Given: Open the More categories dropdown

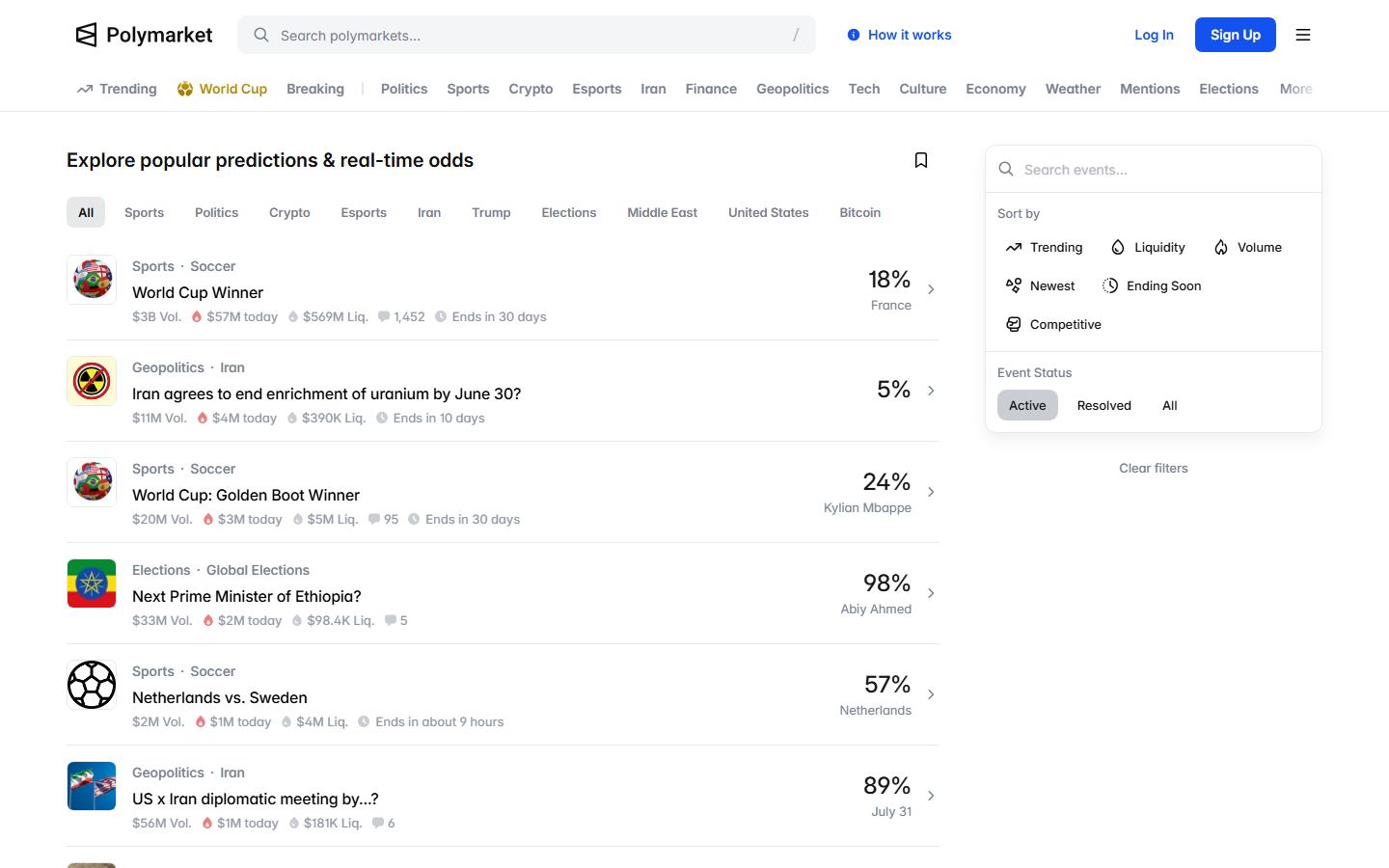Looking at the screenshot, I should pyautogui.click(x=1295, y=89).
